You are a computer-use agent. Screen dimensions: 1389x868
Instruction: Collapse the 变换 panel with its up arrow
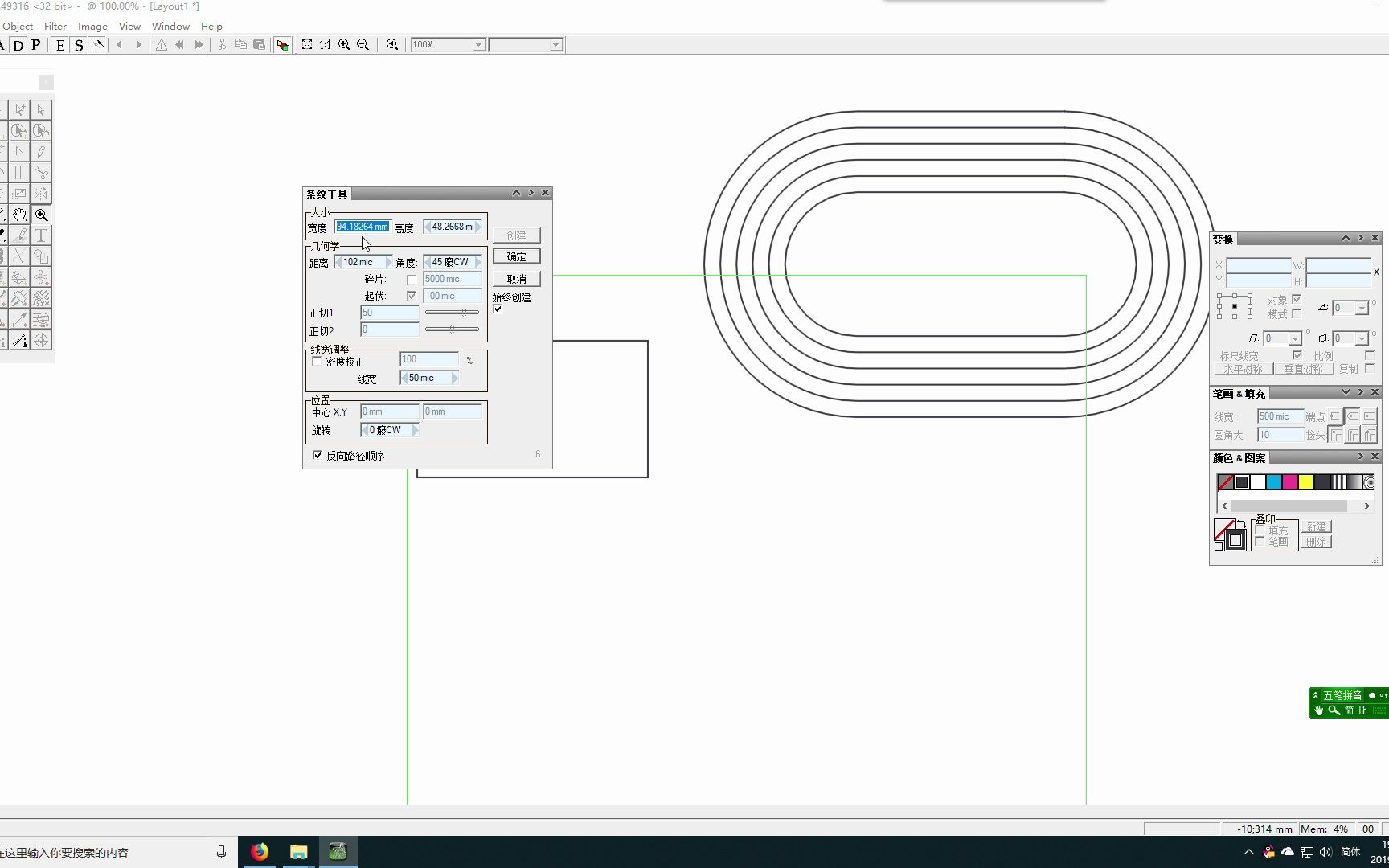coord(1346,238)
